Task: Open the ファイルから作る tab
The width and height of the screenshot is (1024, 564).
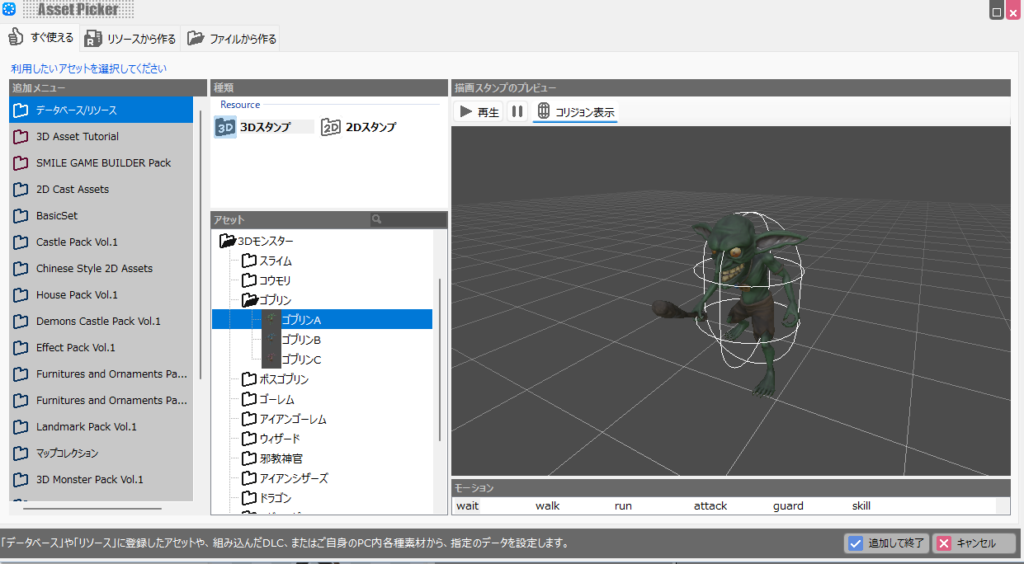Action: click(231, 39)
